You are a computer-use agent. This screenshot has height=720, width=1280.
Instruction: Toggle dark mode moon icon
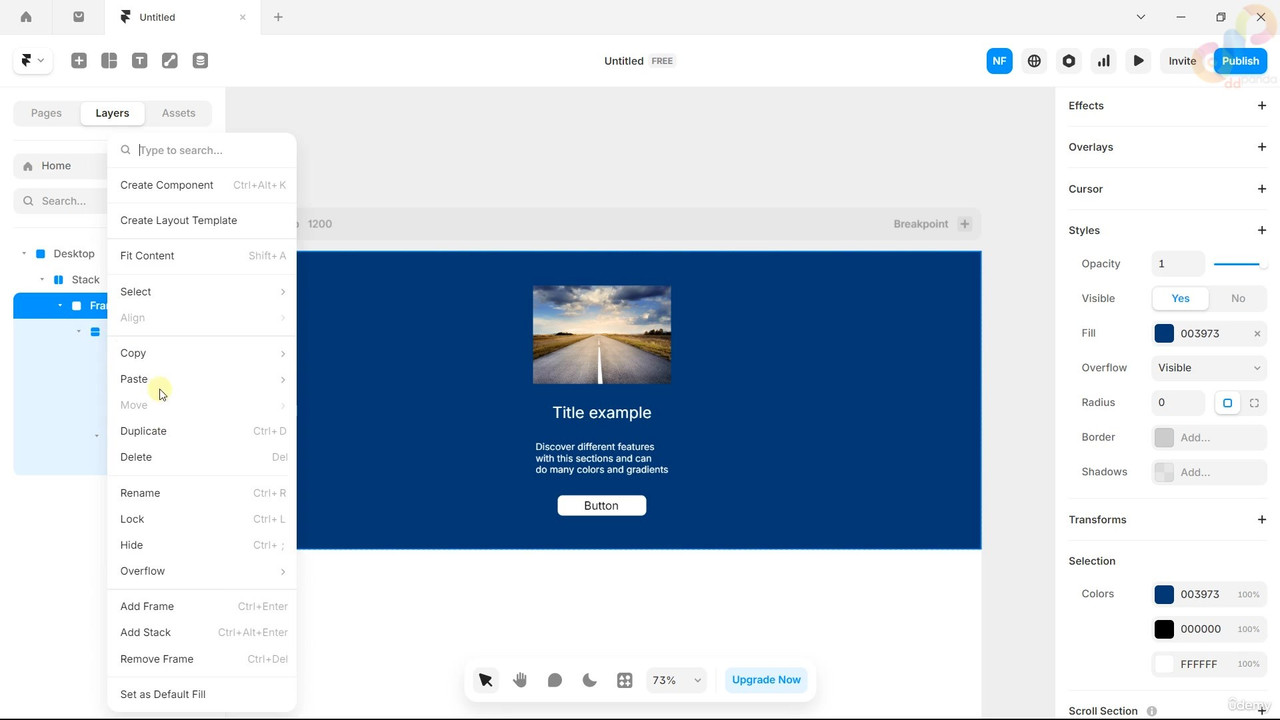590,680
